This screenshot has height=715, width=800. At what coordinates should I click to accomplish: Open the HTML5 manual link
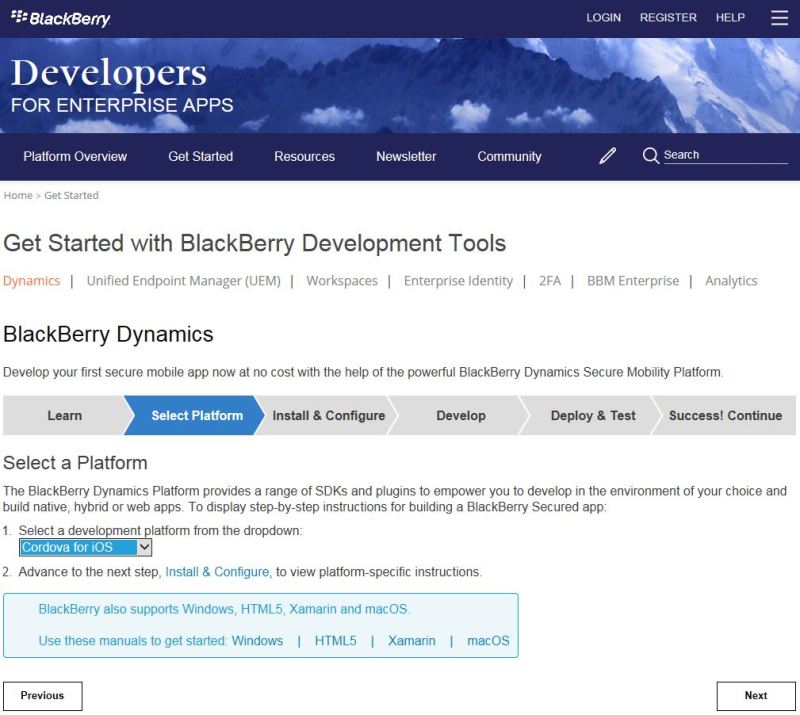[x=335, y=640]
